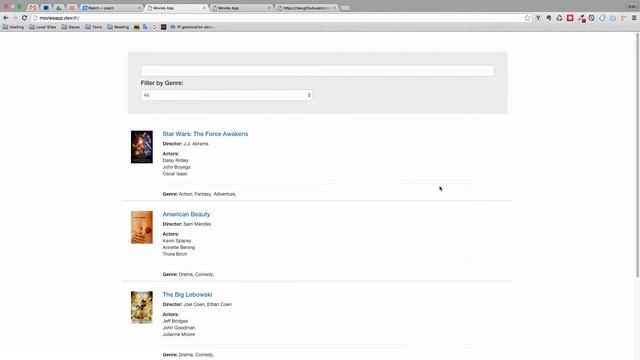Close the raw githubusercontent tab
This screenshot has width=640, height=360.
[x=334, y=8]
